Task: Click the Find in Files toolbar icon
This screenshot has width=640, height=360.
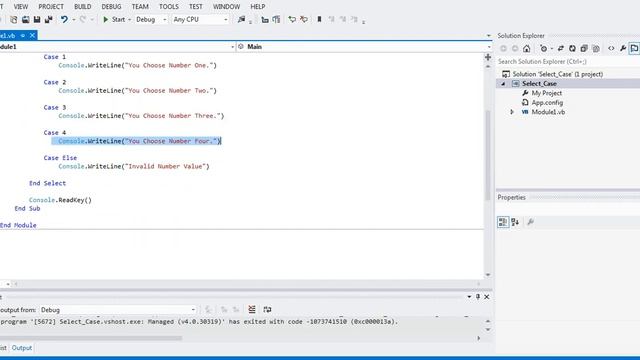Action: [x=241, y=19]
